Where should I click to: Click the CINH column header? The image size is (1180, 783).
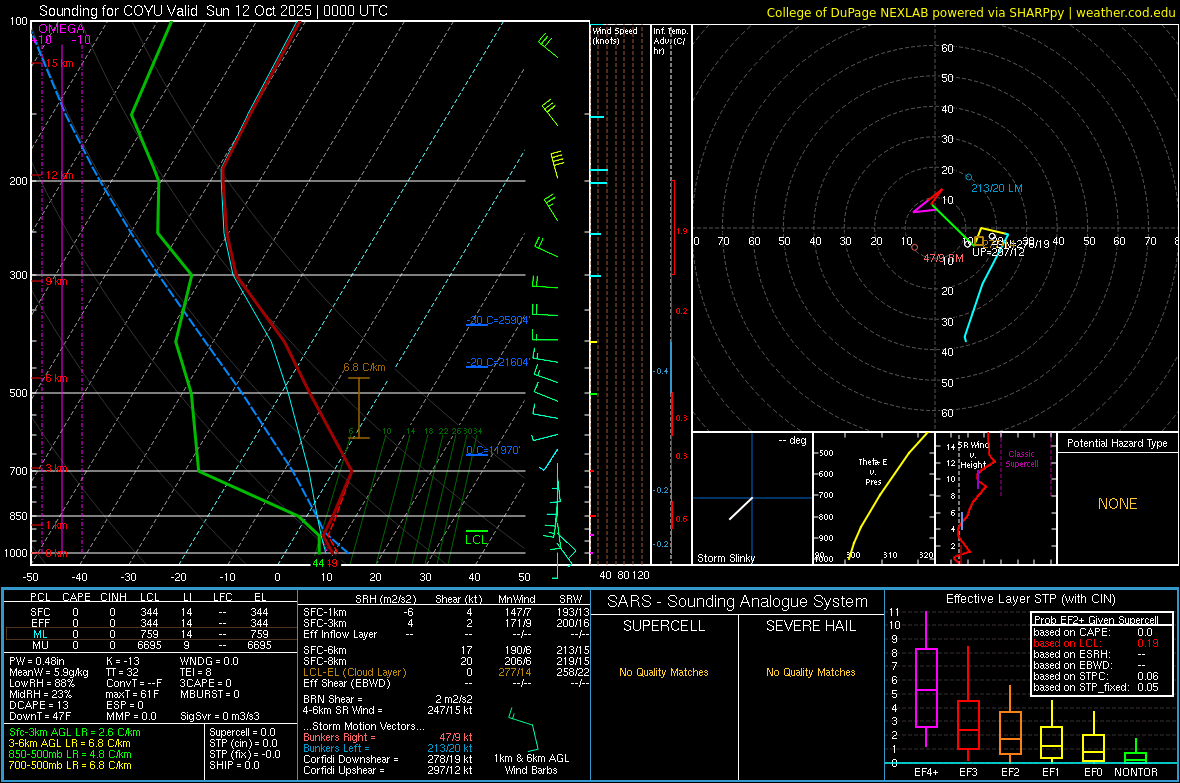(x=114, y=597)
